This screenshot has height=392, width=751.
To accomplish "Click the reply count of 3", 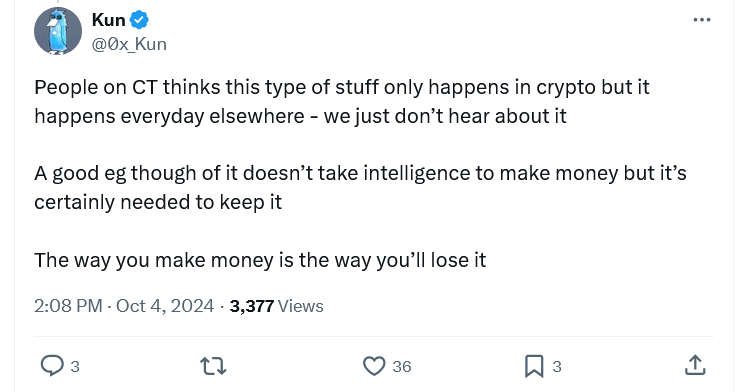I will point(75,367).
